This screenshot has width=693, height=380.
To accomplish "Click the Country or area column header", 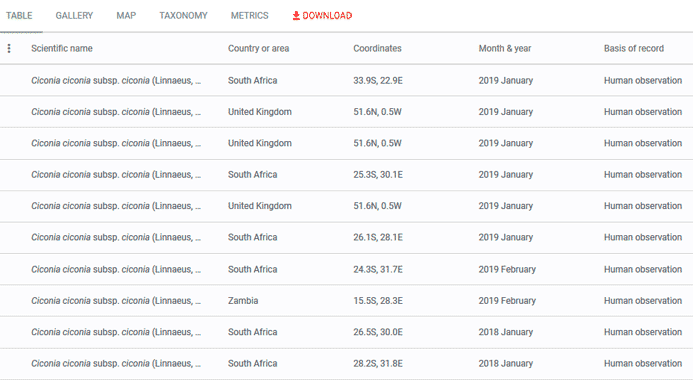I will (259, 49).
